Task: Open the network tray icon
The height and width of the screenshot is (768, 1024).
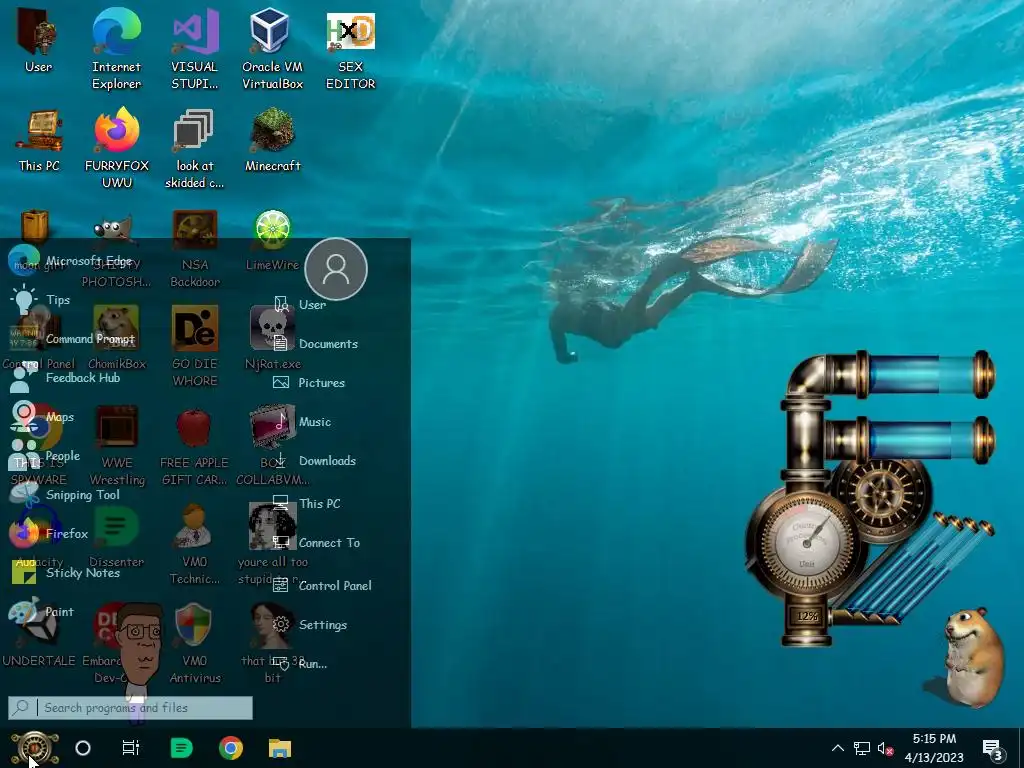Action: (x=862, y=749)
